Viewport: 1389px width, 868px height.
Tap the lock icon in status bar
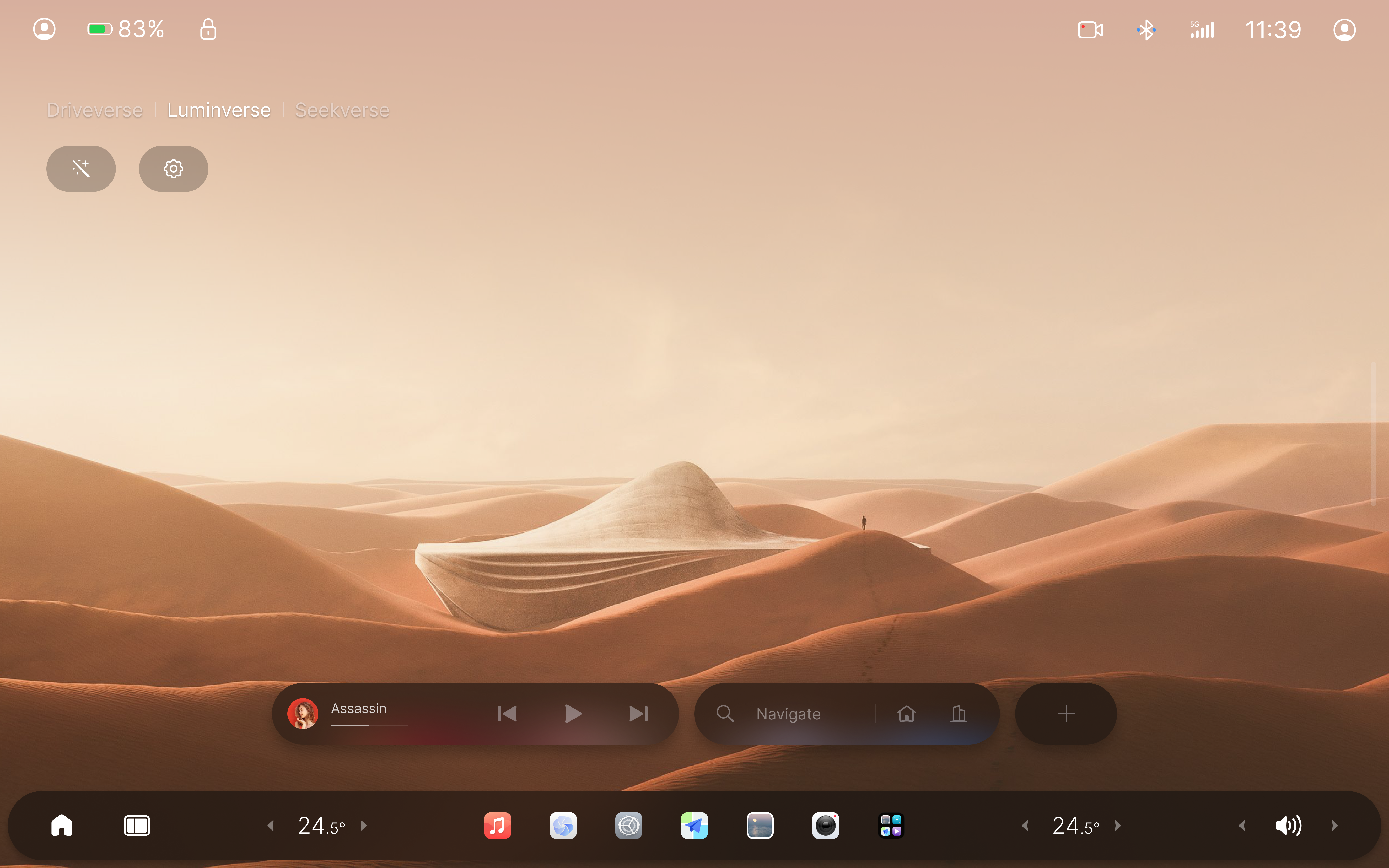coord(208,29)
